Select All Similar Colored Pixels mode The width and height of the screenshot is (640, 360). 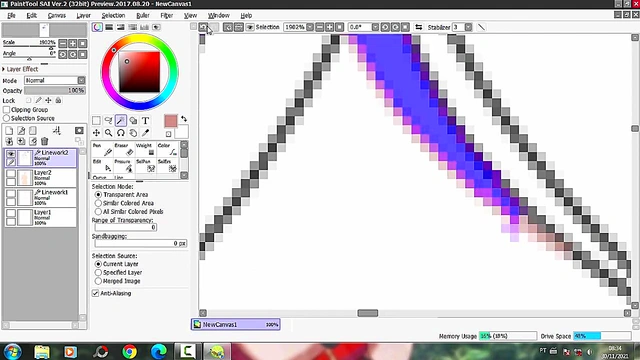click(x=98, y=211)
